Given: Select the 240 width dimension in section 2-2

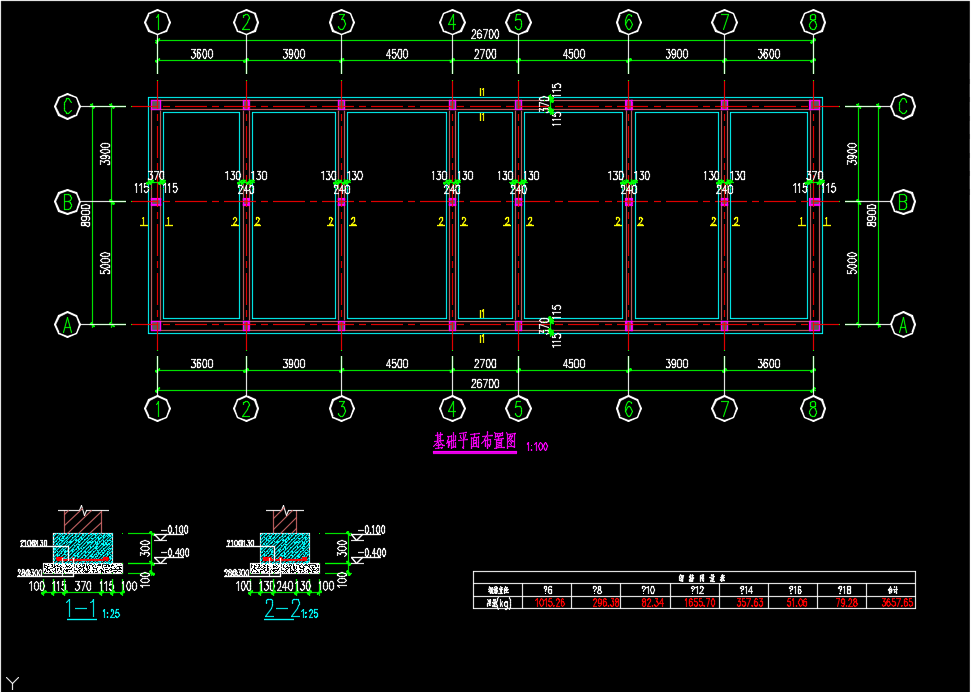Looking at the screenshot, I should coord(284,585).
